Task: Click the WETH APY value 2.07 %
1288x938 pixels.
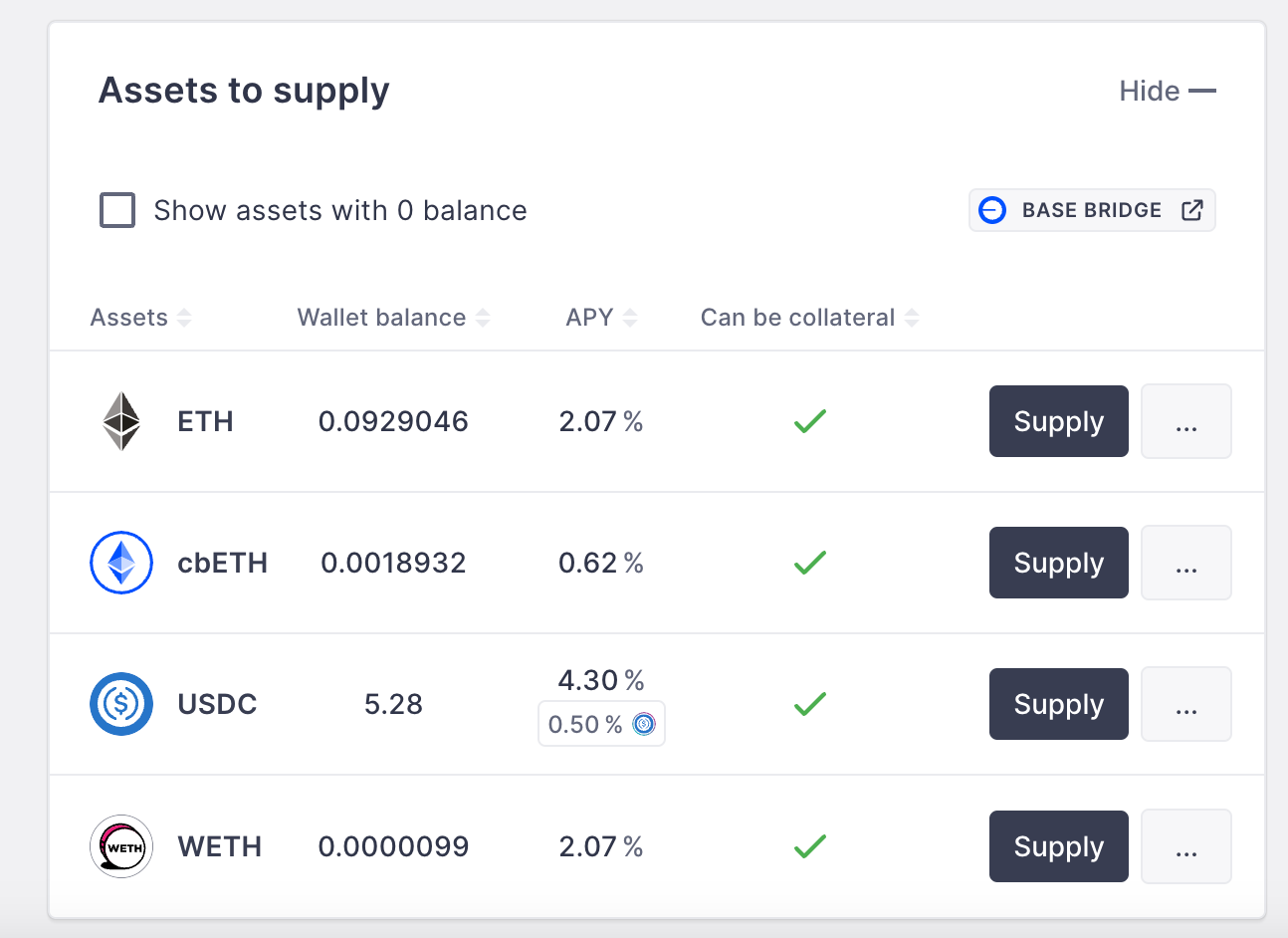Action: click(601, 846)
